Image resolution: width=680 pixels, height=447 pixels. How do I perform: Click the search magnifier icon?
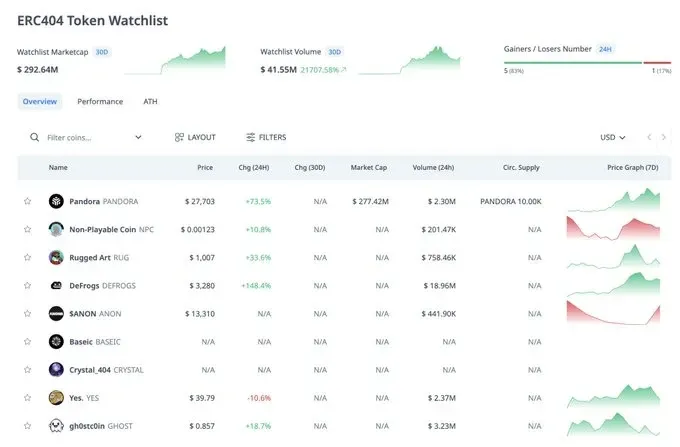pyautogui.click(x=35, y=137)
